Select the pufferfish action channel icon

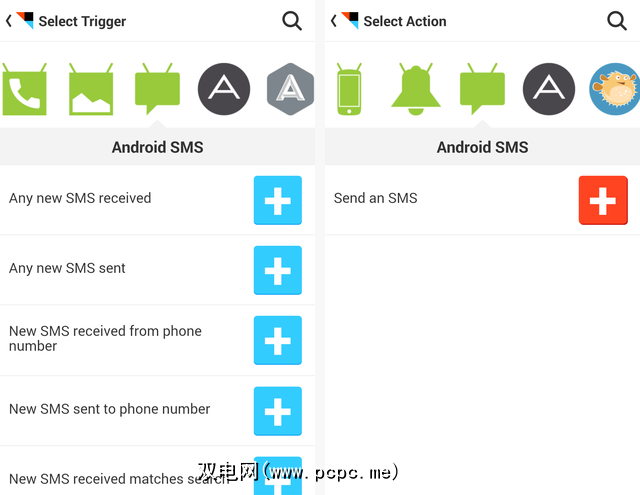(614, 89)
